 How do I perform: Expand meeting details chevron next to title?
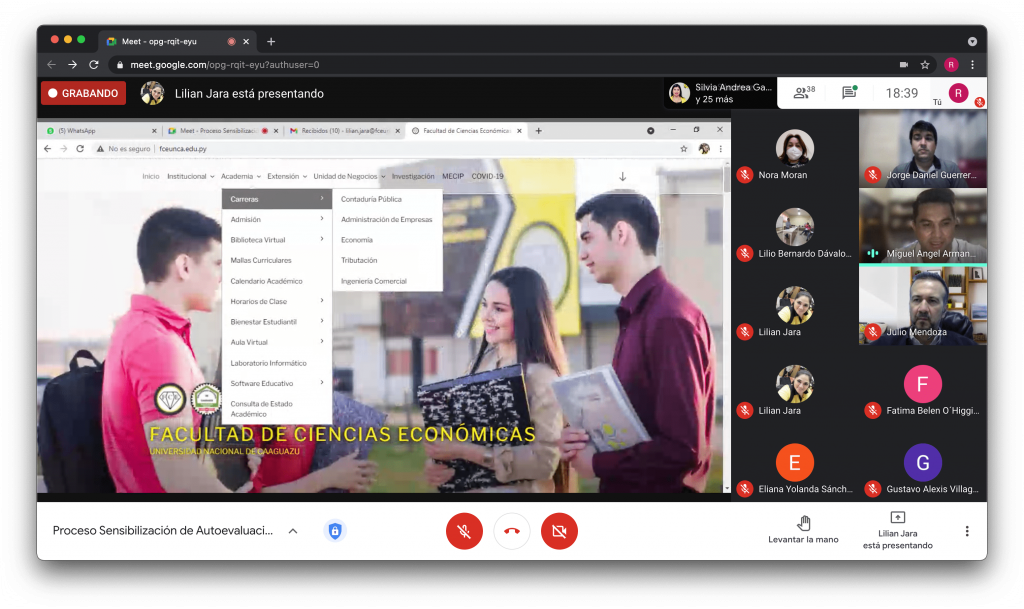pos(293,531)
